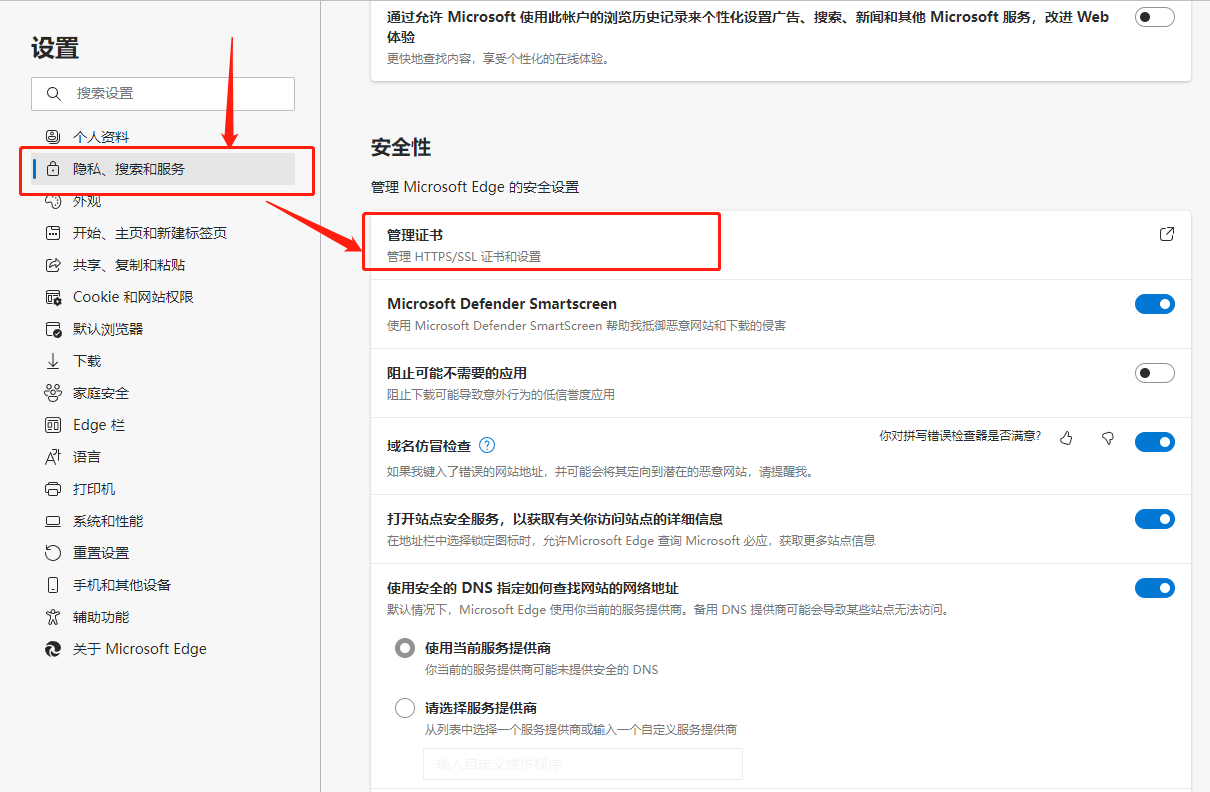The height and width of the screenshot is (792, 1210).
Task: Click the 个人资料 profile icon
Action: [x=53, y=137]
